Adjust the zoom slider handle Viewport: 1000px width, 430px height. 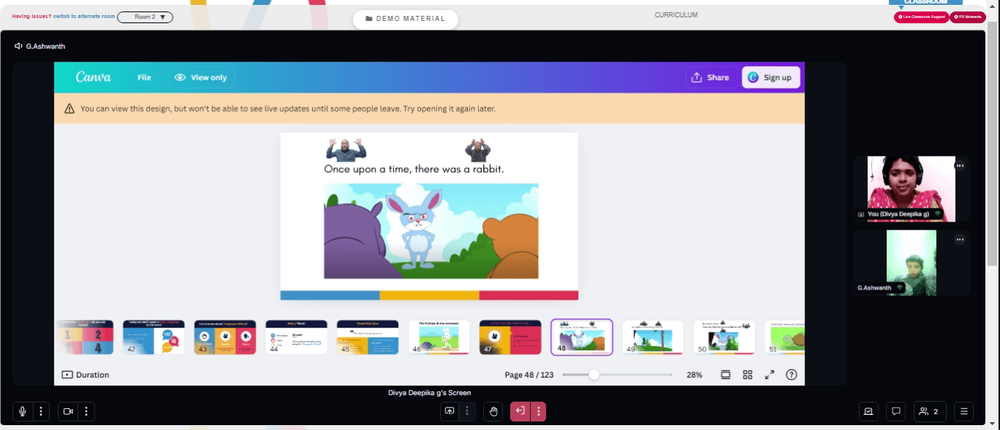594,374
